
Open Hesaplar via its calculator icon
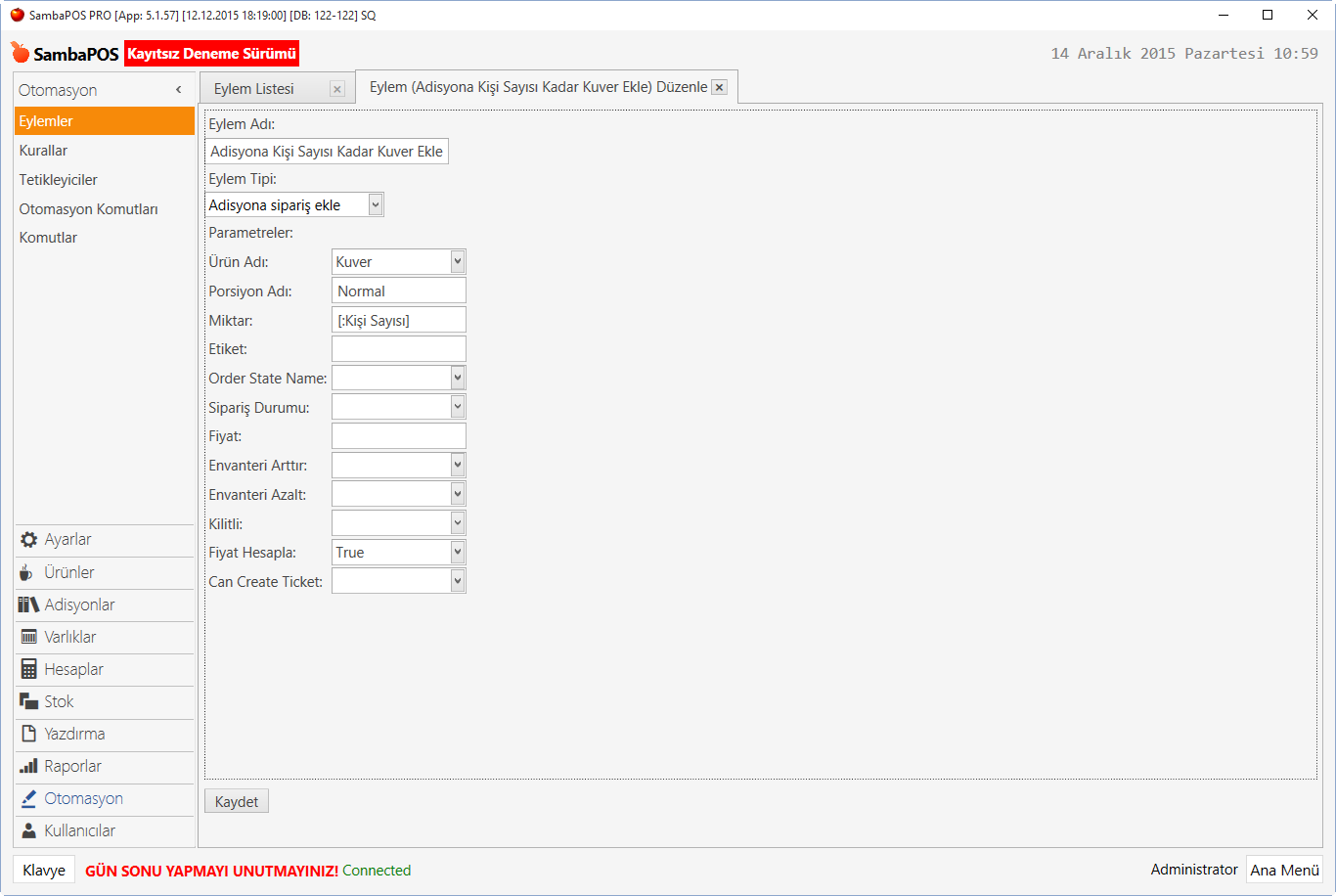tap(28, 669)
